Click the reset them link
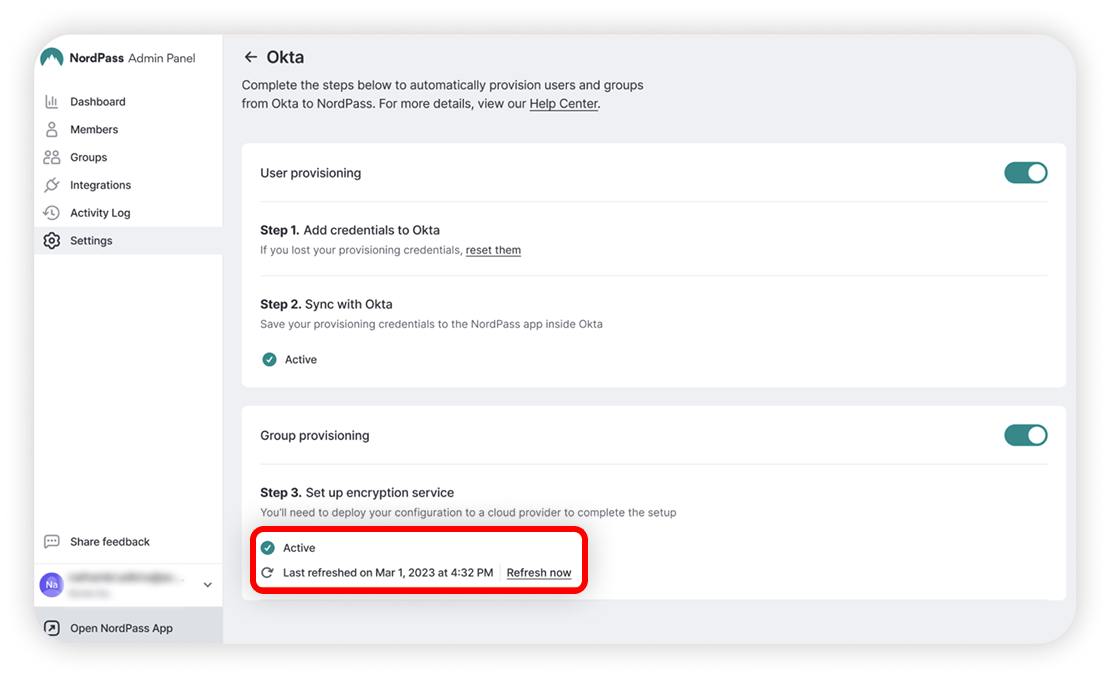 pyautogui.click(x=493, y=250)
